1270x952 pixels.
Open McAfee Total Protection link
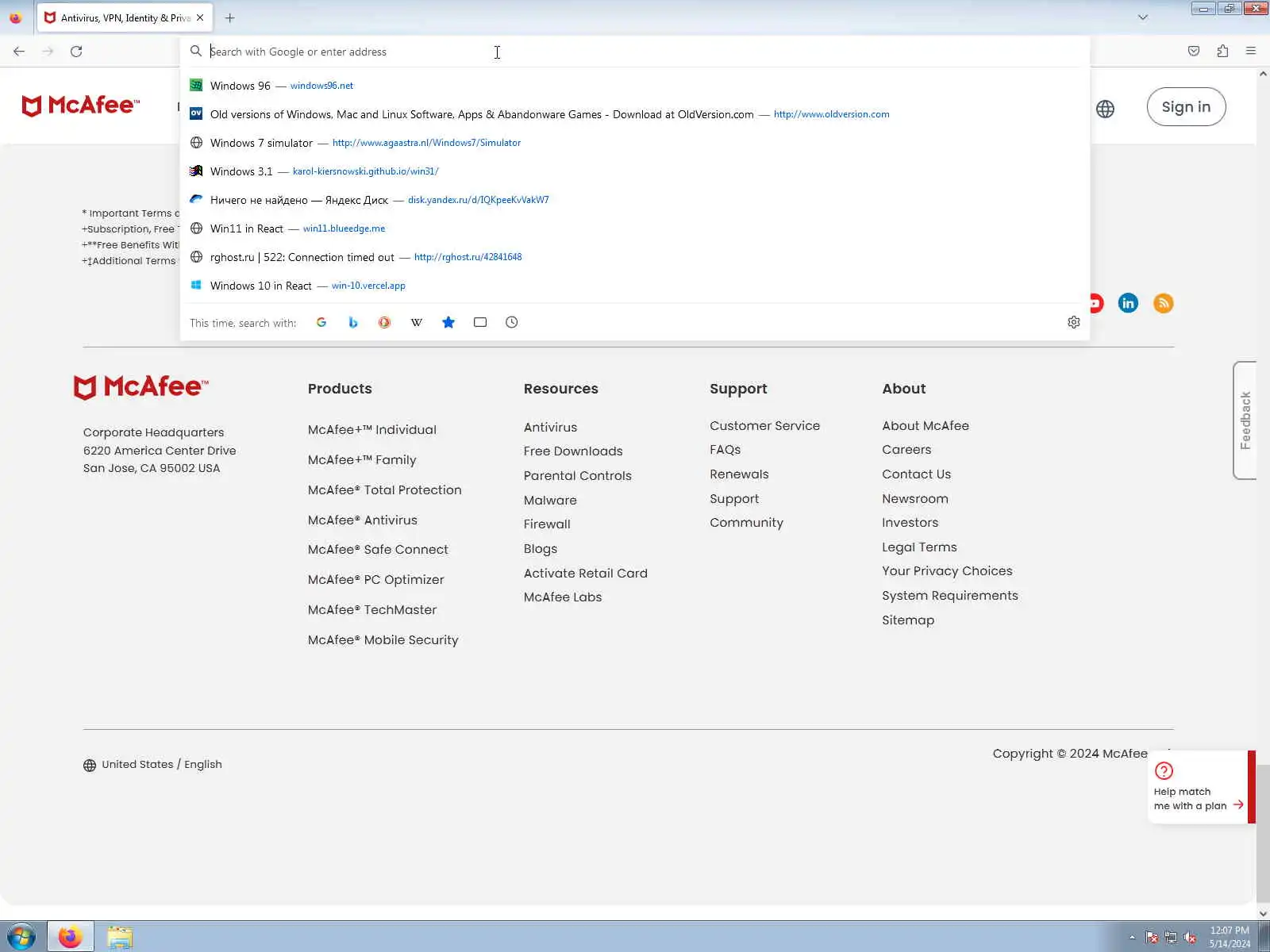click(x=385, y=490)
